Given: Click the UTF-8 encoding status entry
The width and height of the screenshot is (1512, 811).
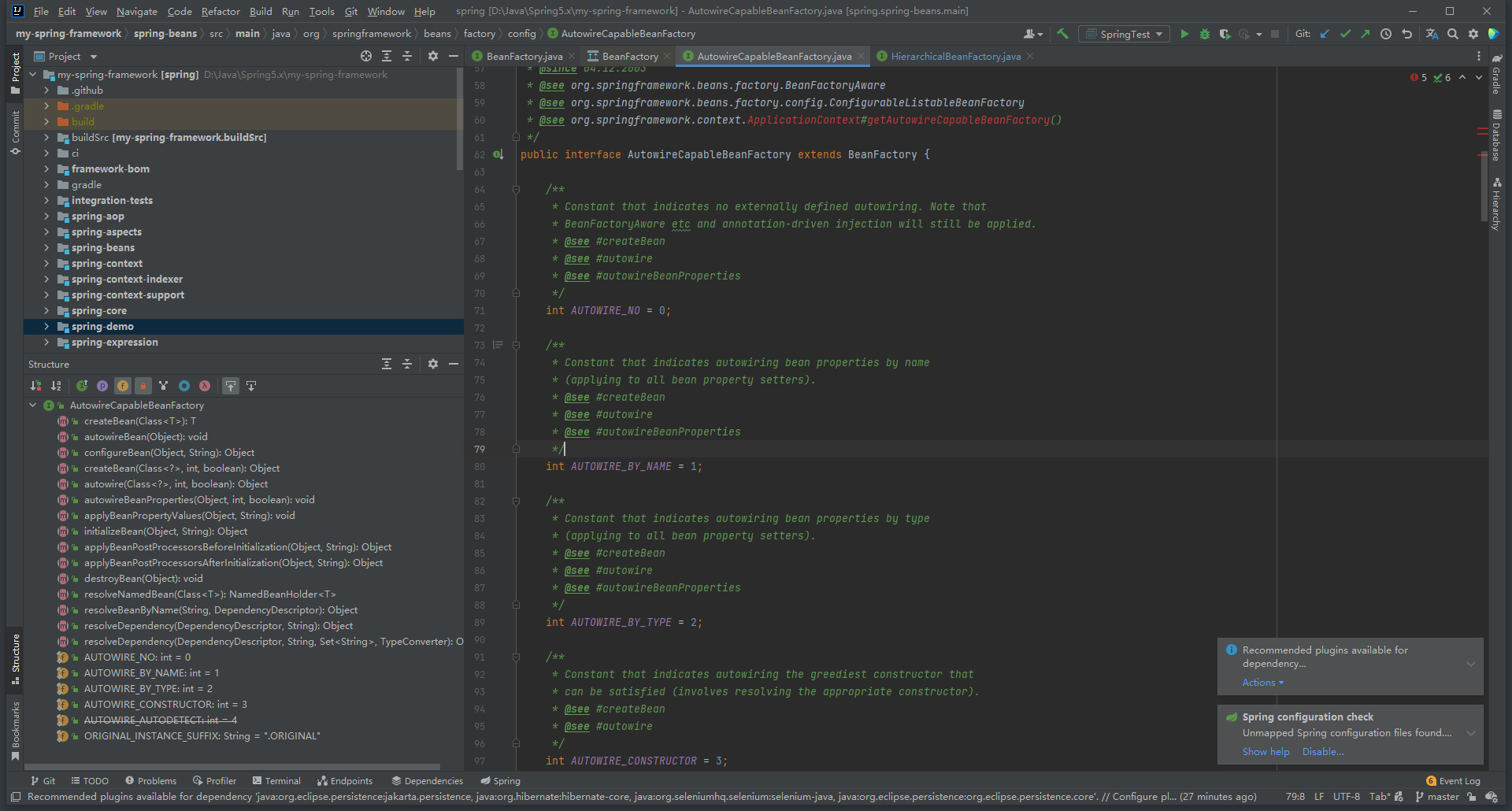Looking at the screenshot, I should coord(1347,797).
